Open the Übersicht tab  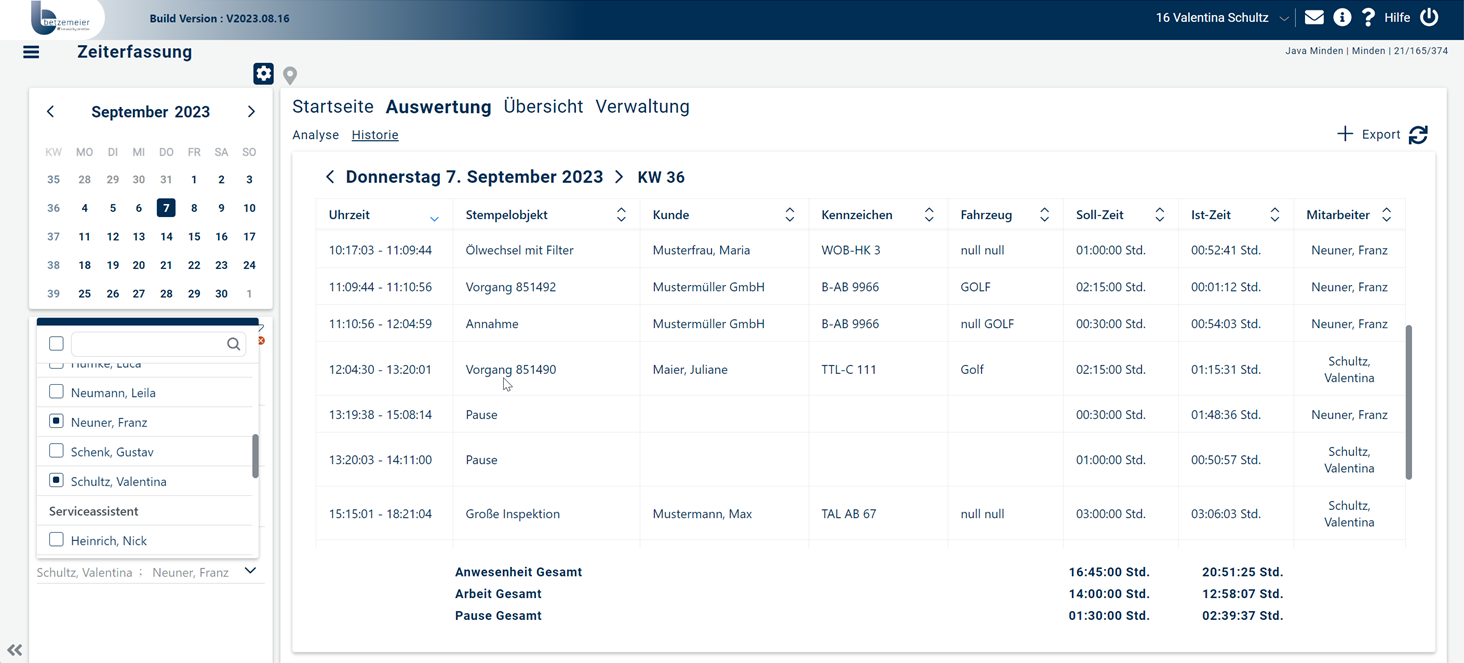[x=543, y=107]
